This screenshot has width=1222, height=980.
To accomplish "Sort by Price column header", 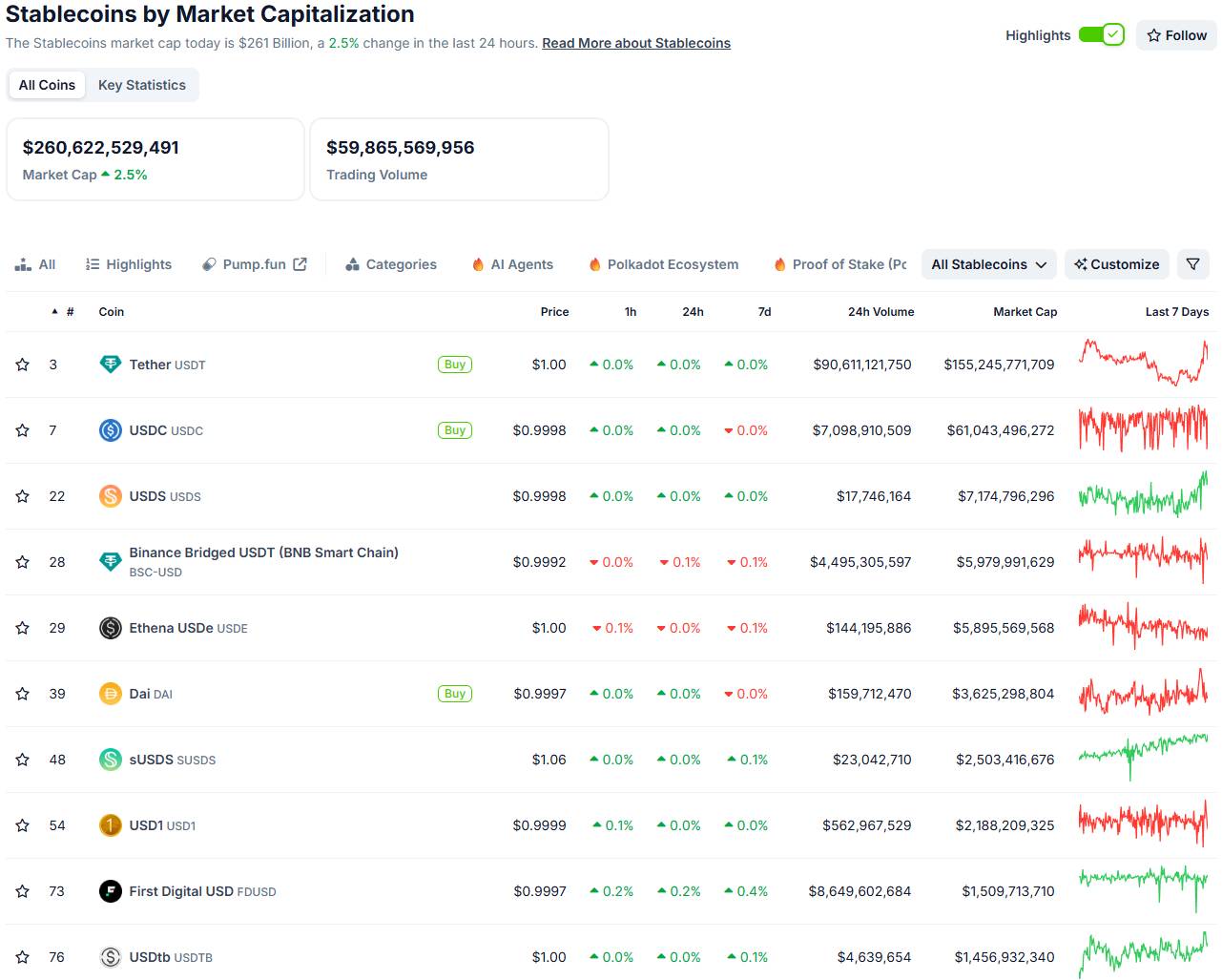I will point(554,312).
